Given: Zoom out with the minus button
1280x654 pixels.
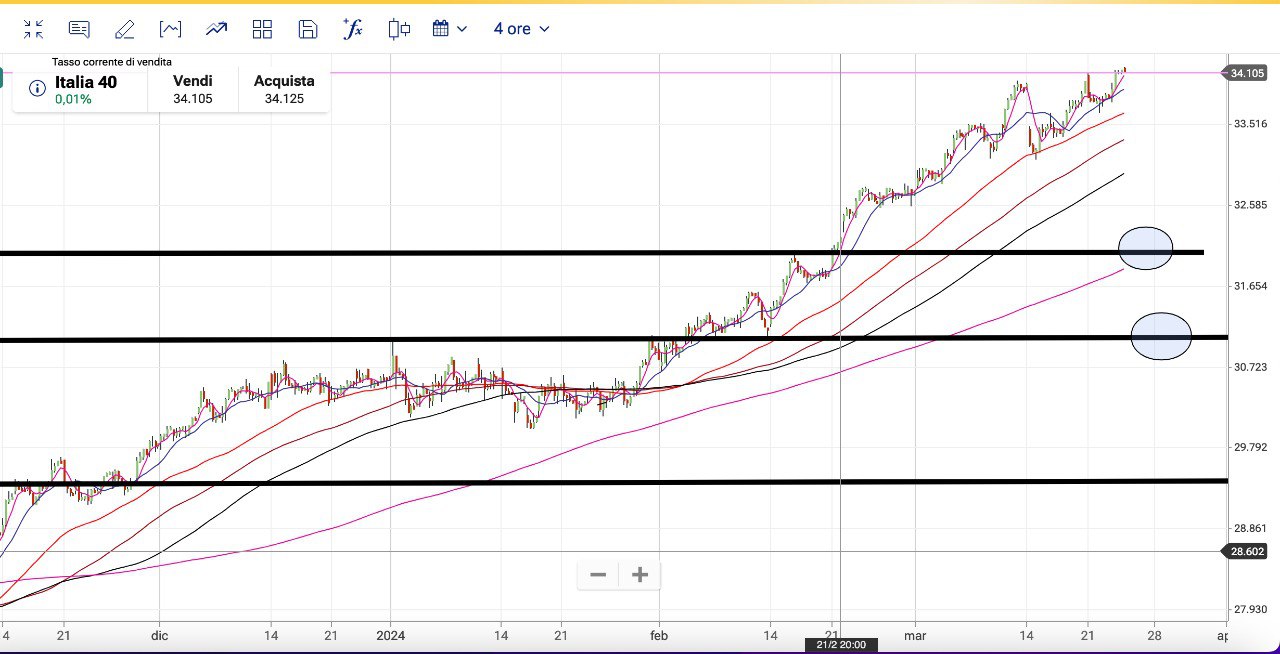Looking at the screenshot, I should (598, 575).
